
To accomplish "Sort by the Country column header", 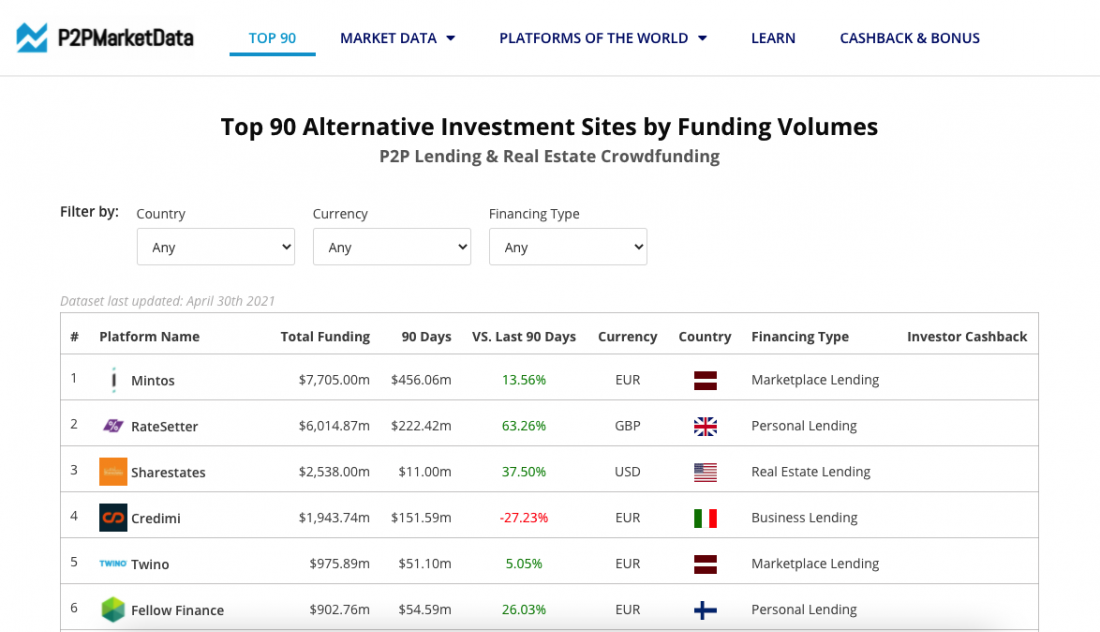I will 705,337.
